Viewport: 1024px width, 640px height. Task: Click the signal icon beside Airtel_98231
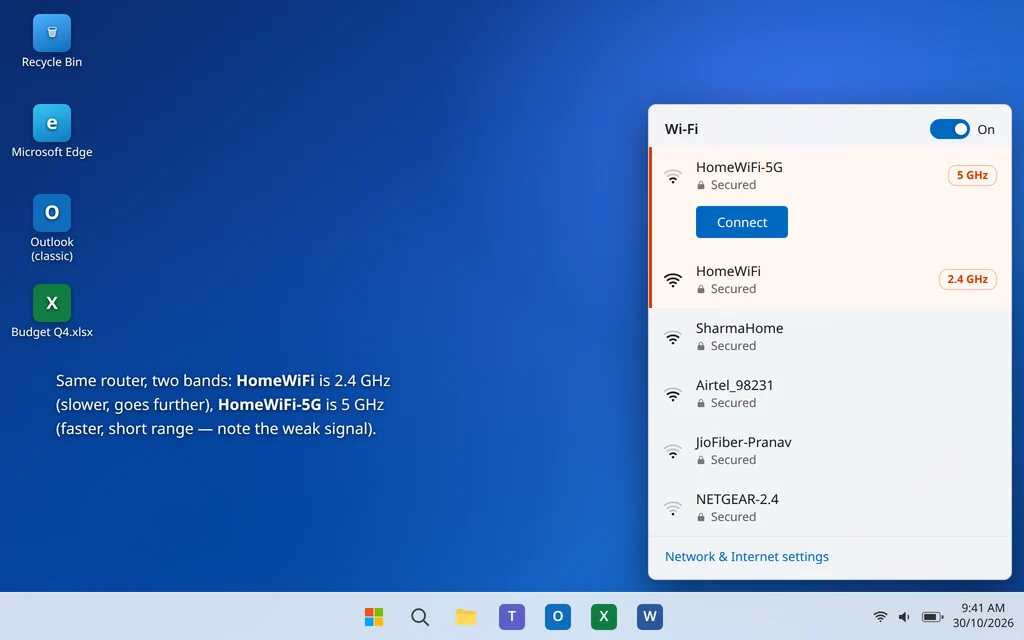click(673, 394)
